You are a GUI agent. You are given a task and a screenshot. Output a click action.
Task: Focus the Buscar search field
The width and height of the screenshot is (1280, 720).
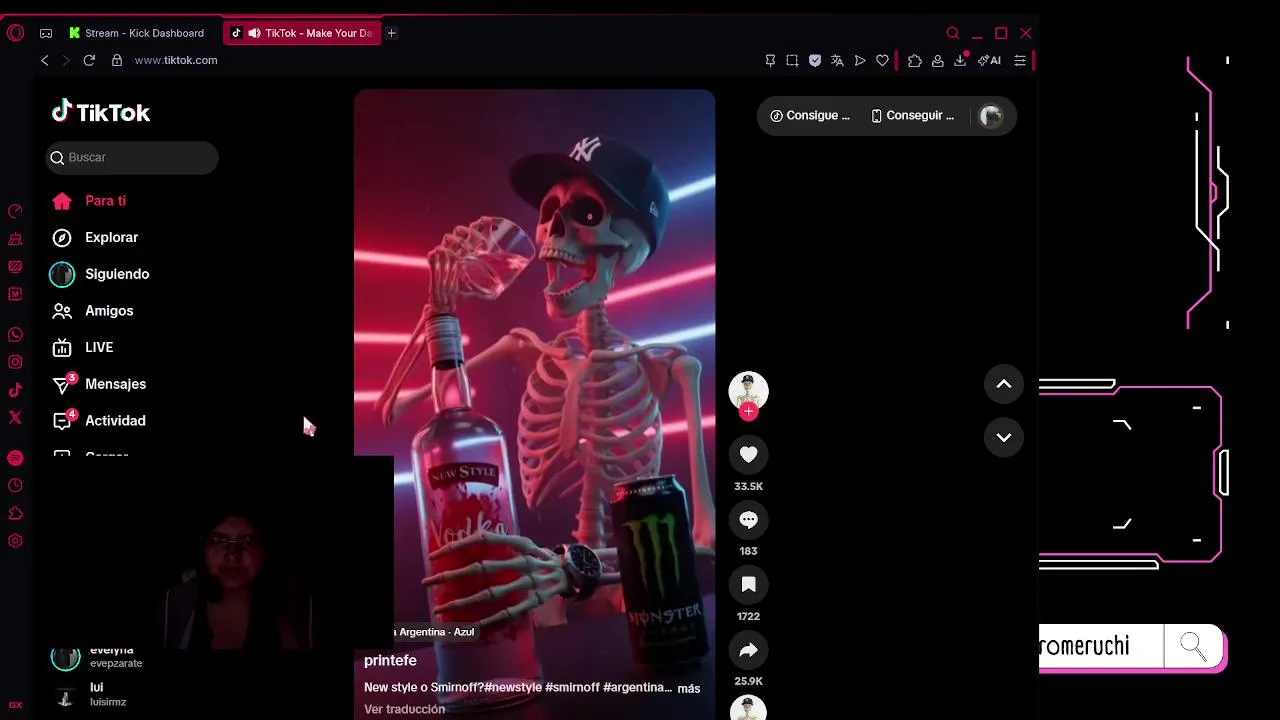tap(132, 157)
